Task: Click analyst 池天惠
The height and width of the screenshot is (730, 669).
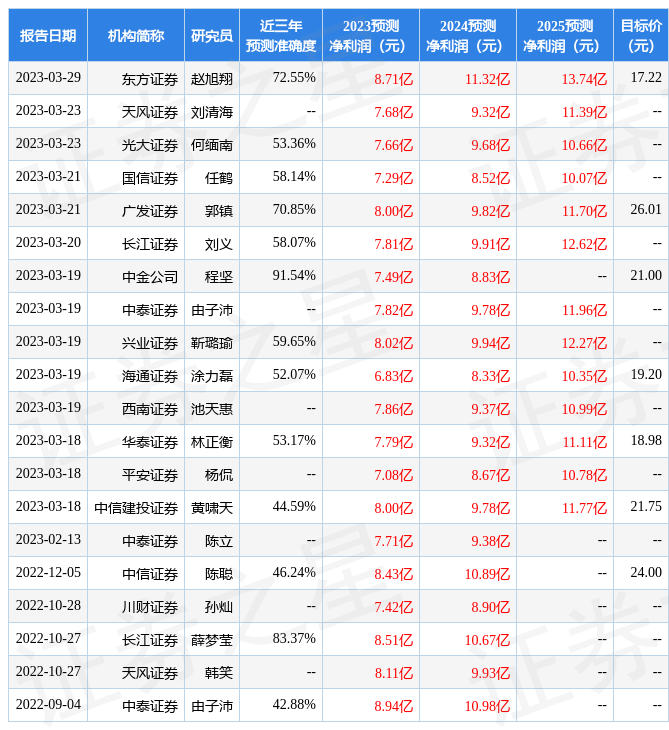Action: 212,409
